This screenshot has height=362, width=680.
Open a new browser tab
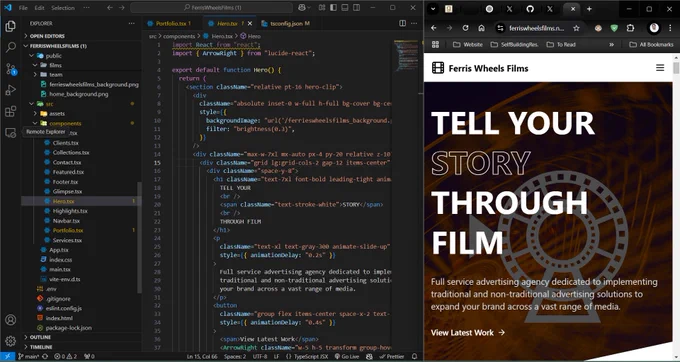point(589,9)
